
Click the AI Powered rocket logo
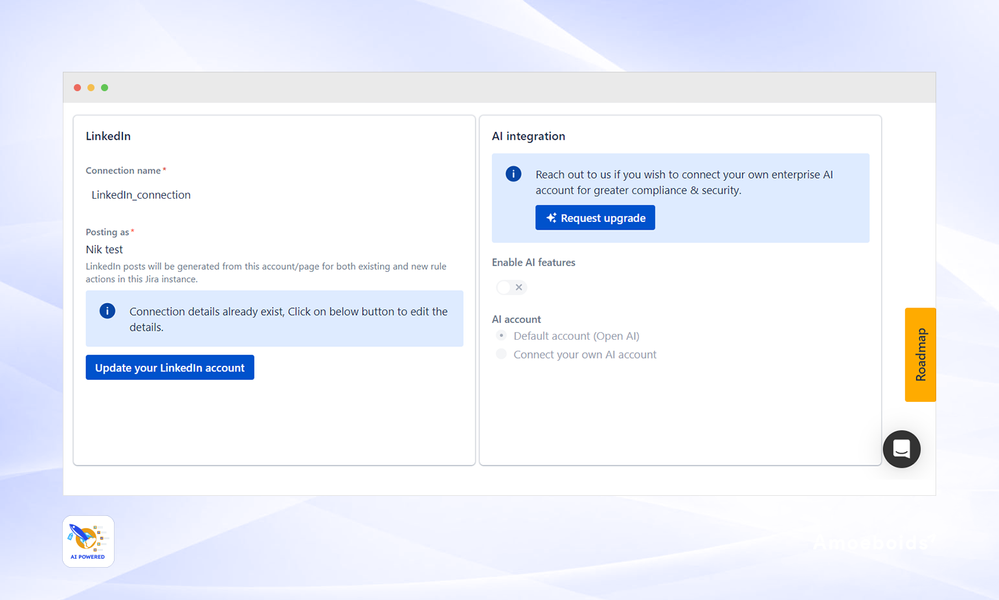point(87,540)
